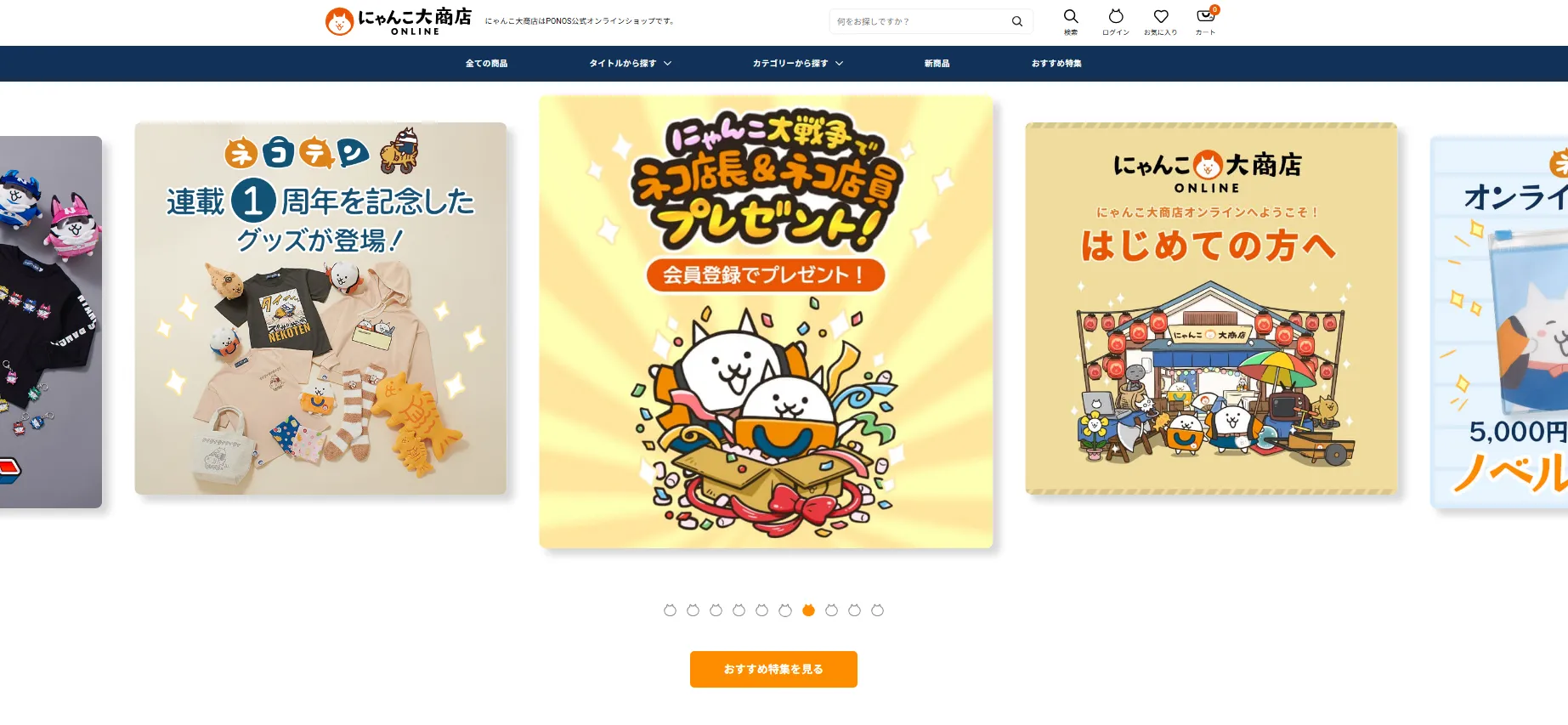Open the おすすめ特集 navigation link
Screen dimensions: 1568x725
coord(1056,64)
